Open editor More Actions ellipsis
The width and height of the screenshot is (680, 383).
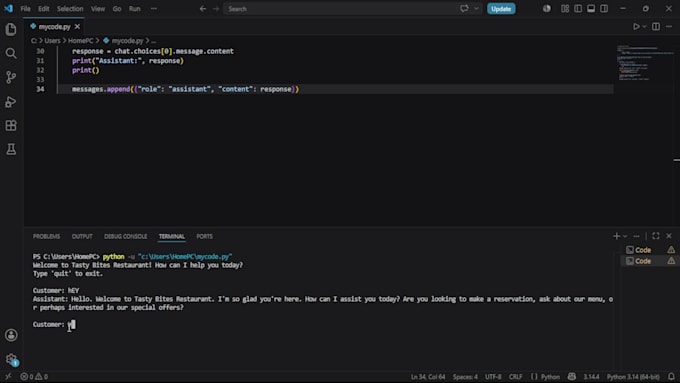pos(669,26)
